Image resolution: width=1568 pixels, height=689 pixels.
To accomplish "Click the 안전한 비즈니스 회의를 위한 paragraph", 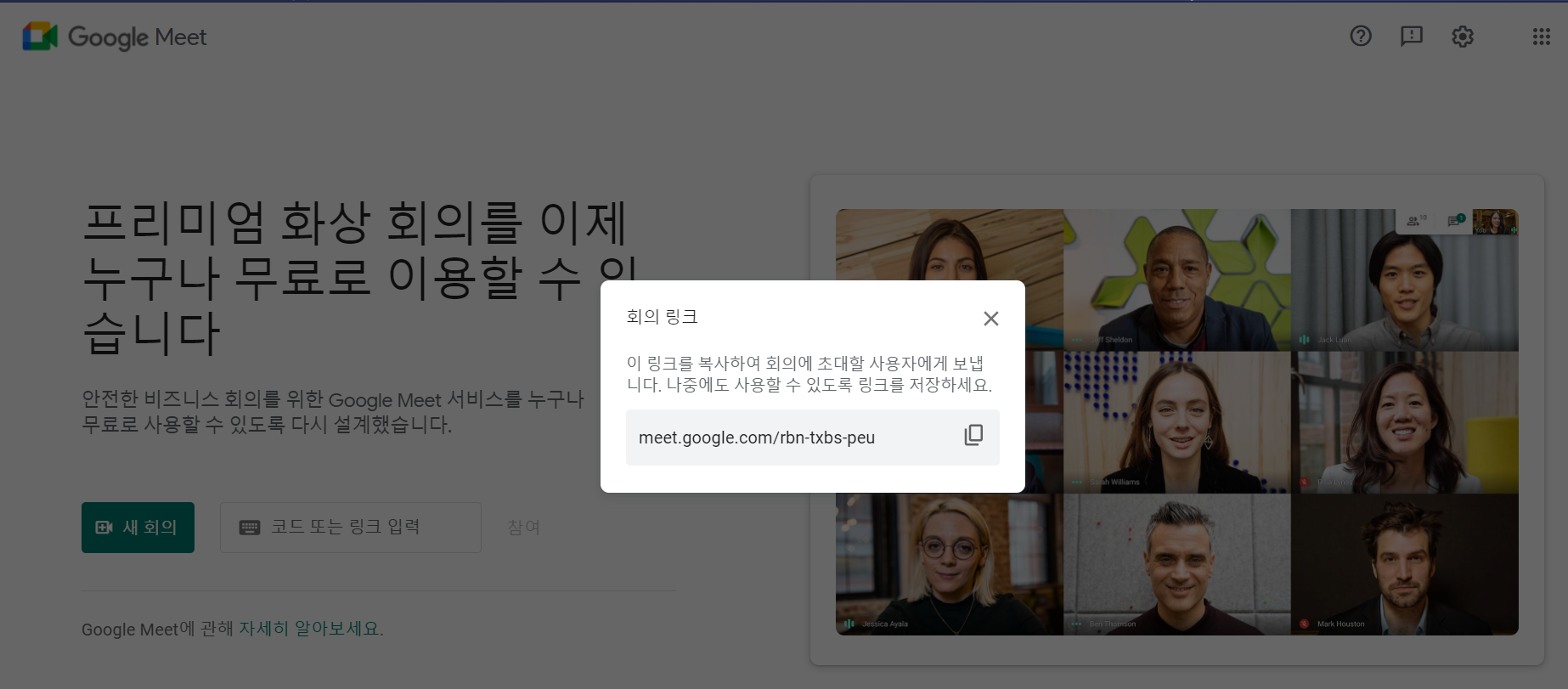I will 333,411.
